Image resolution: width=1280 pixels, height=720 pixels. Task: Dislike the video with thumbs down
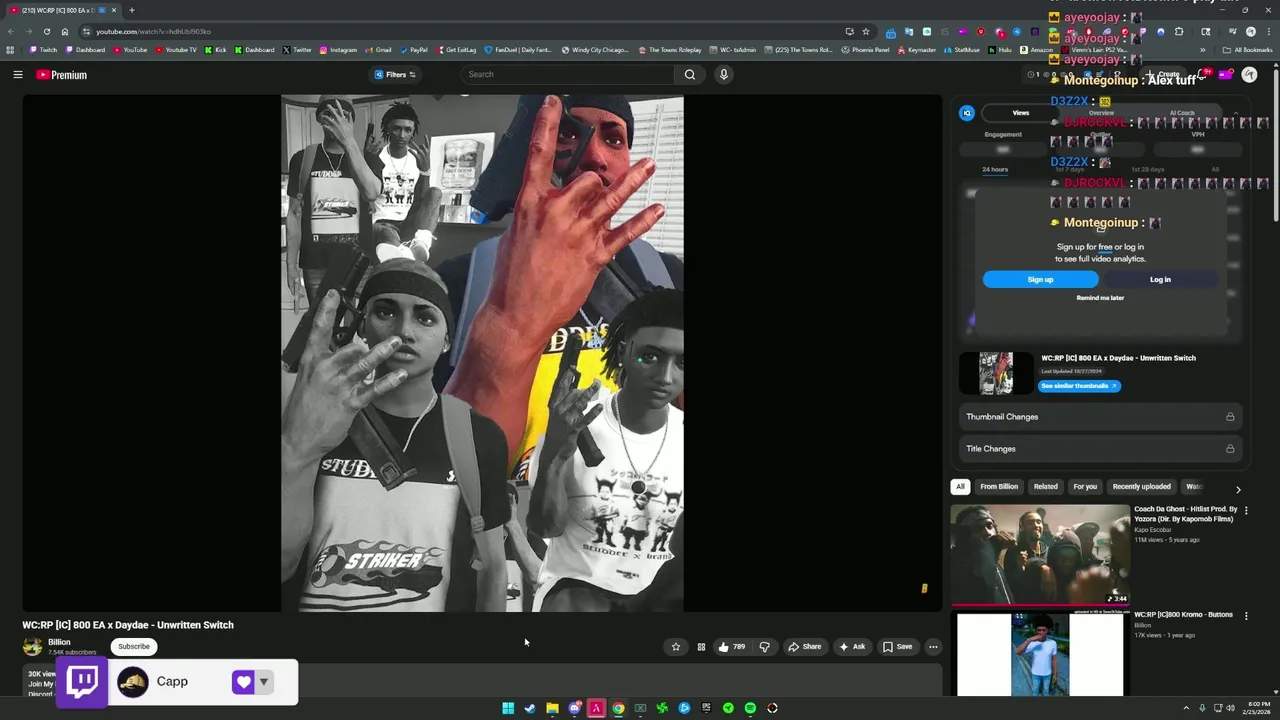[x=765, y=647]
